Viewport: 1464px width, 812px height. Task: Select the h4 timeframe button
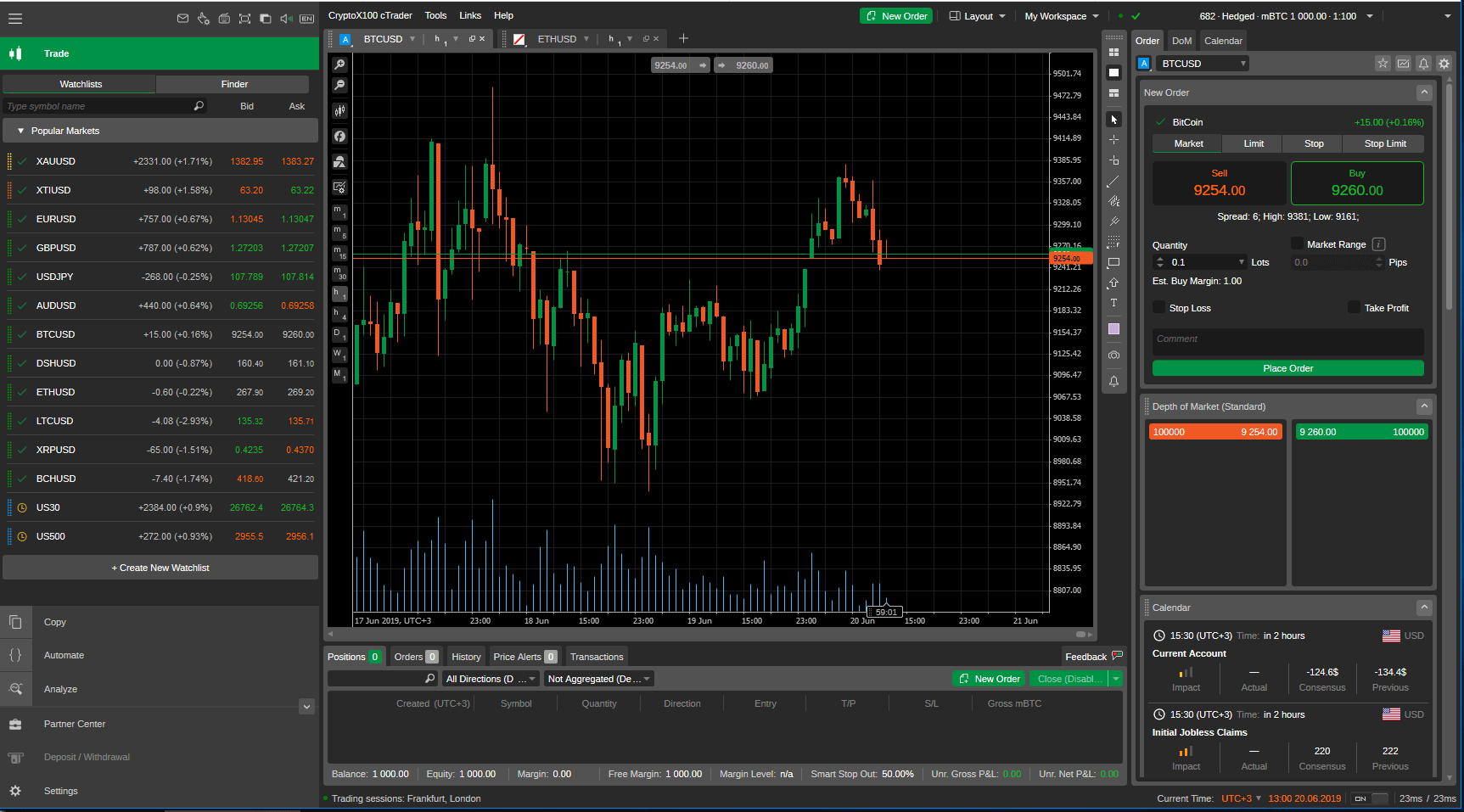(x=339, y=314)
